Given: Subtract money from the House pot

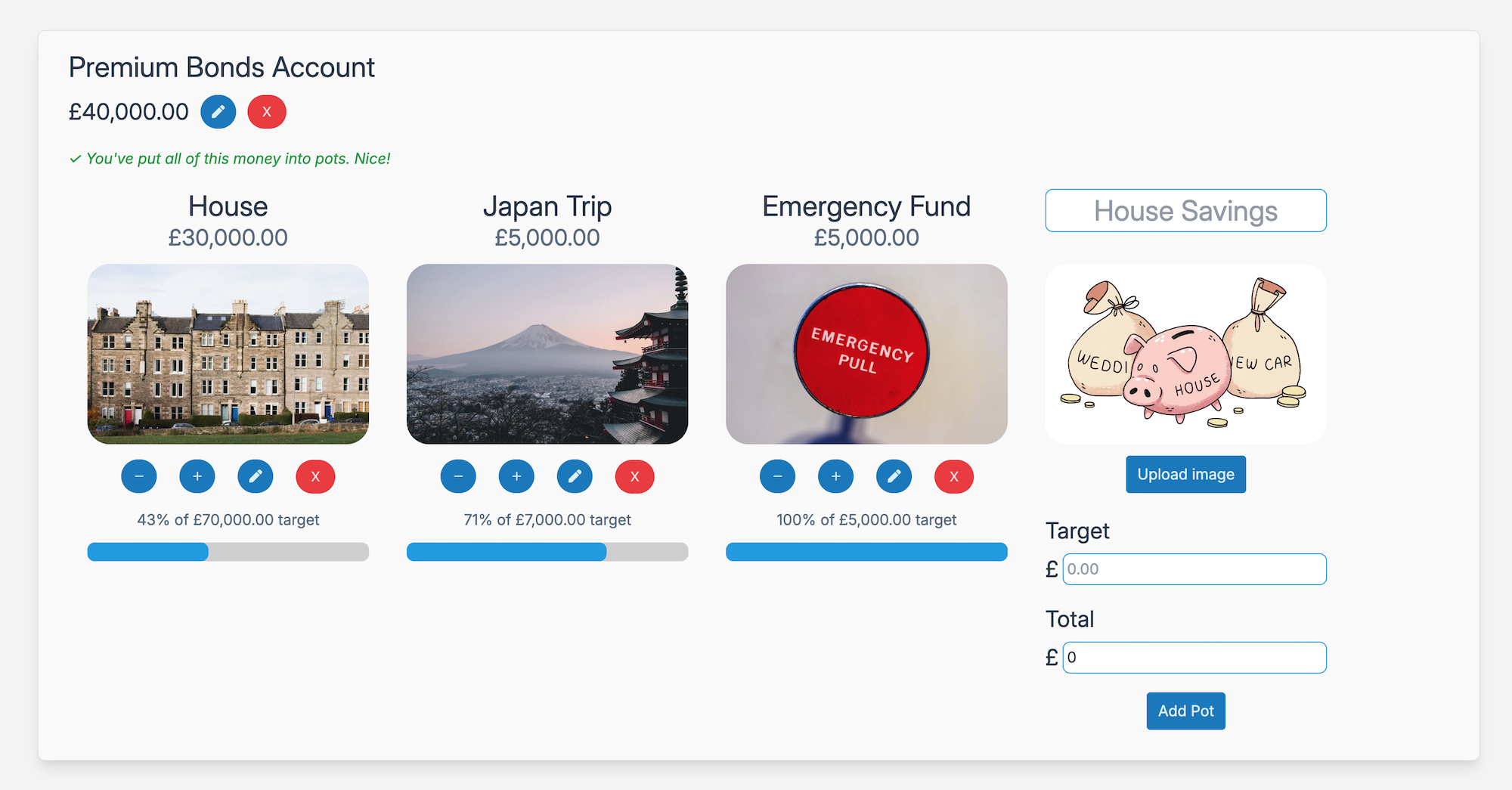Looking at the screenshot, I should tap(139, 476).
